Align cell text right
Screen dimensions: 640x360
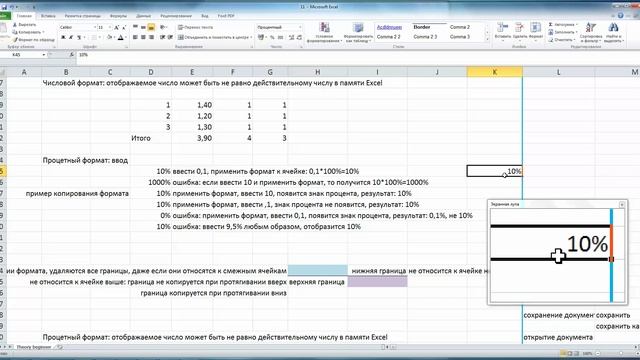[x=151, y=38]
